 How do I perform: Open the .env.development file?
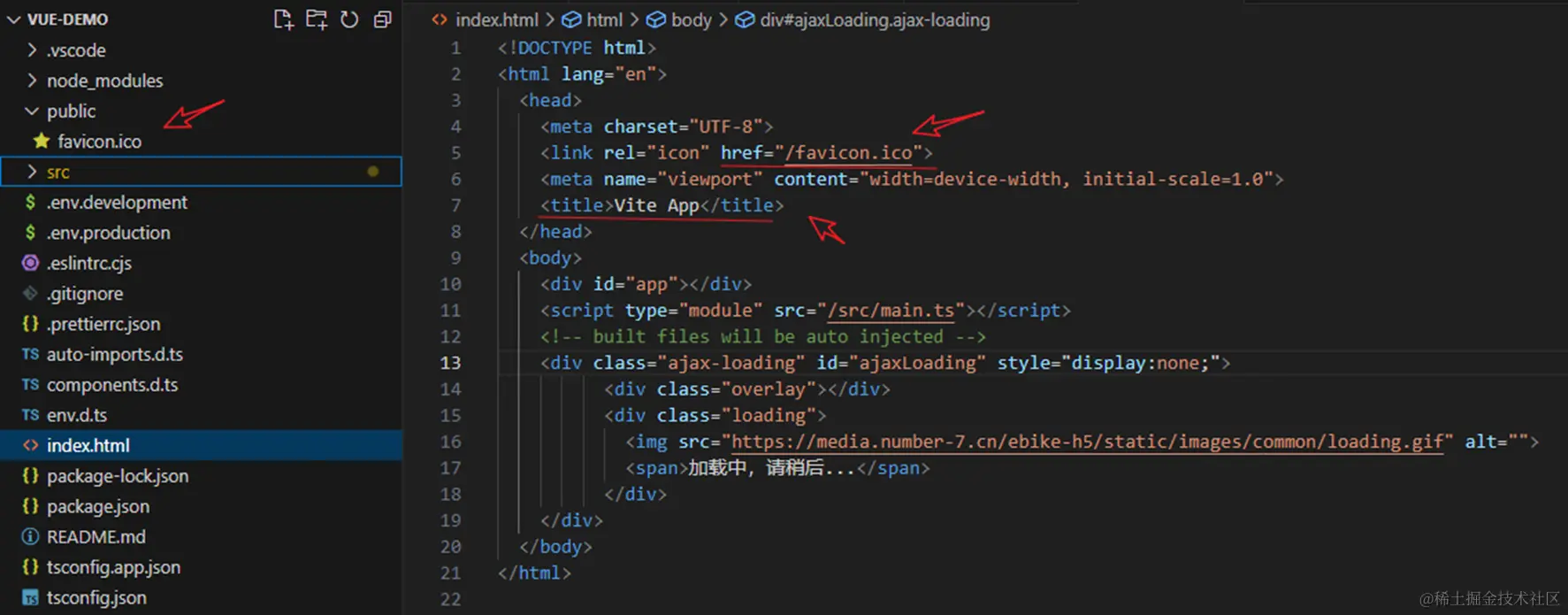pyautogui.click(x=117, y=202)
